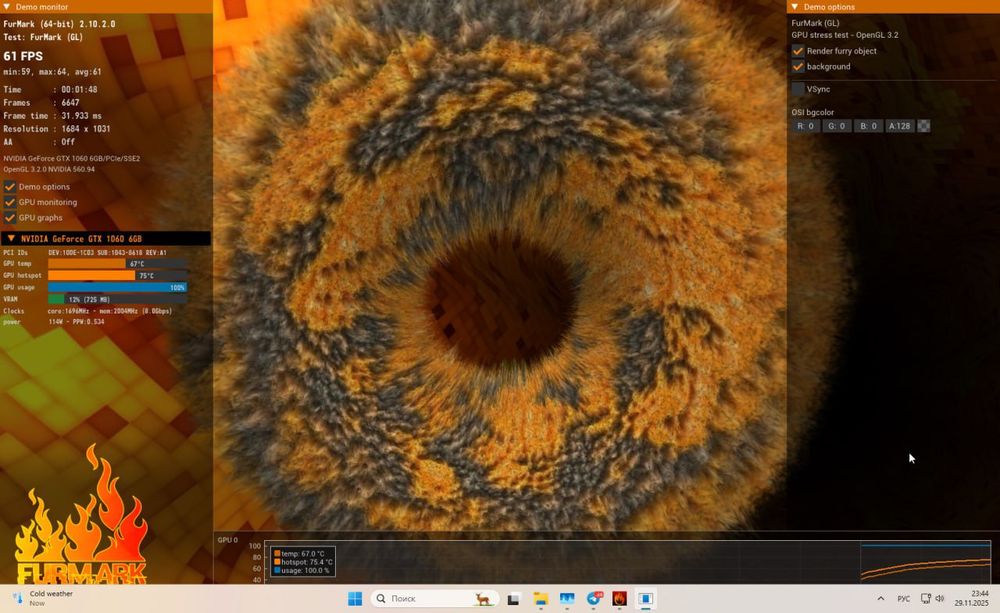
Task: Open the Cold weather widget
Action: 43,598
